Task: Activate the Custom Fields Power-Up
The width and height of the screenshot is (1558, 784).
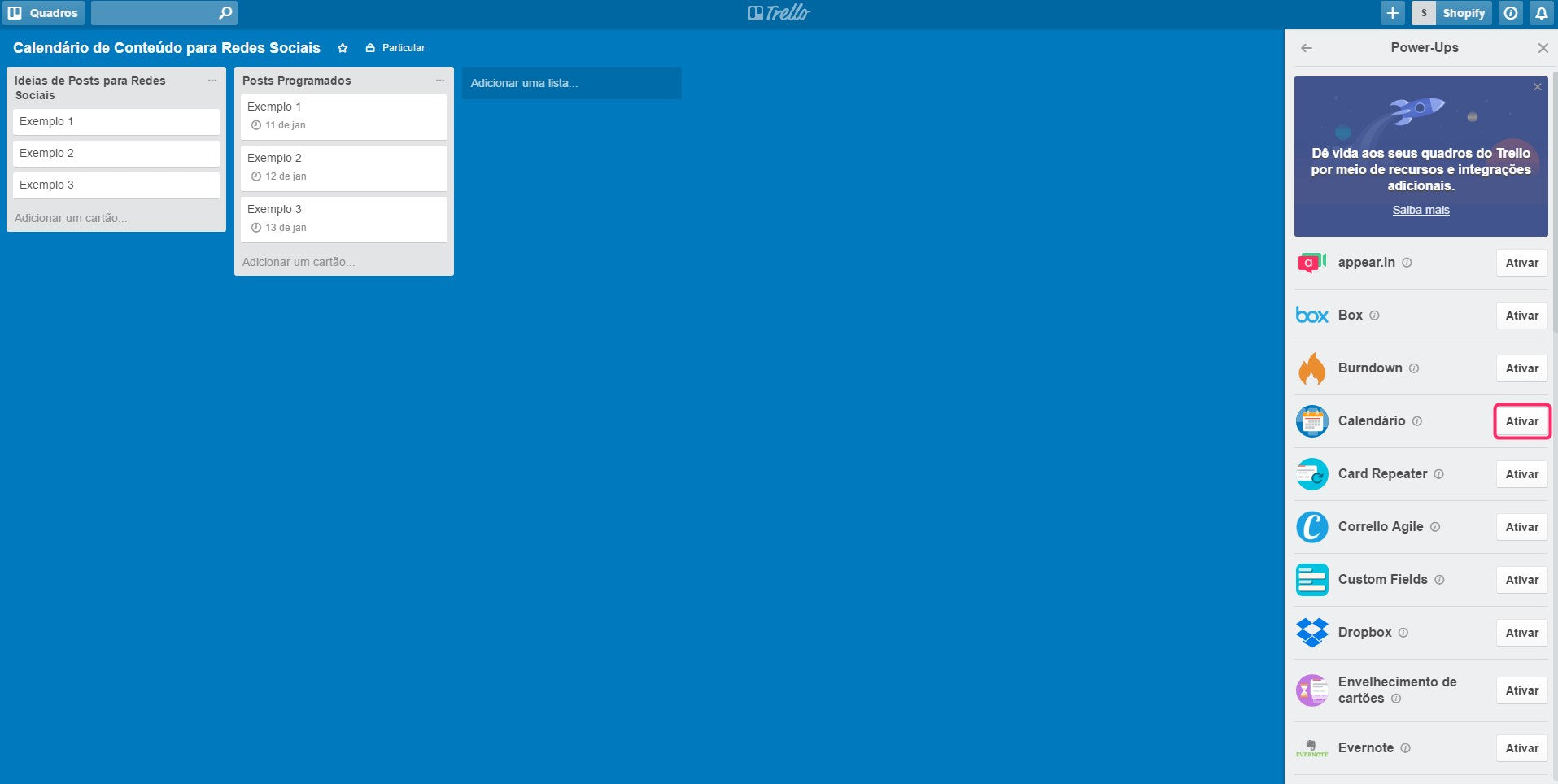Action: coord(1521,580)
